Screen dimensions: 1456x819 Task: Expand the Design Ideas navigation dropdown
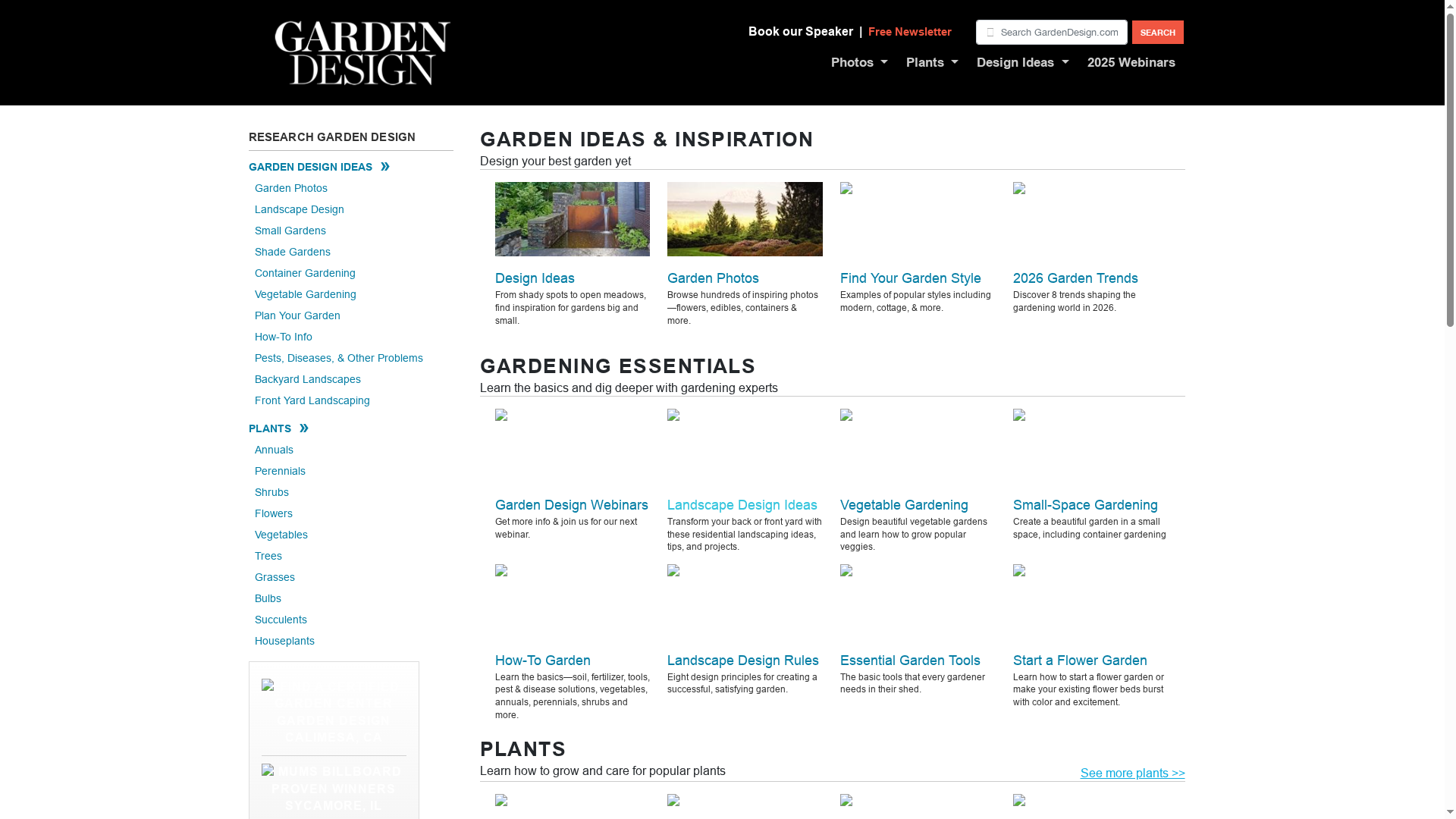tap(1016, 62)
